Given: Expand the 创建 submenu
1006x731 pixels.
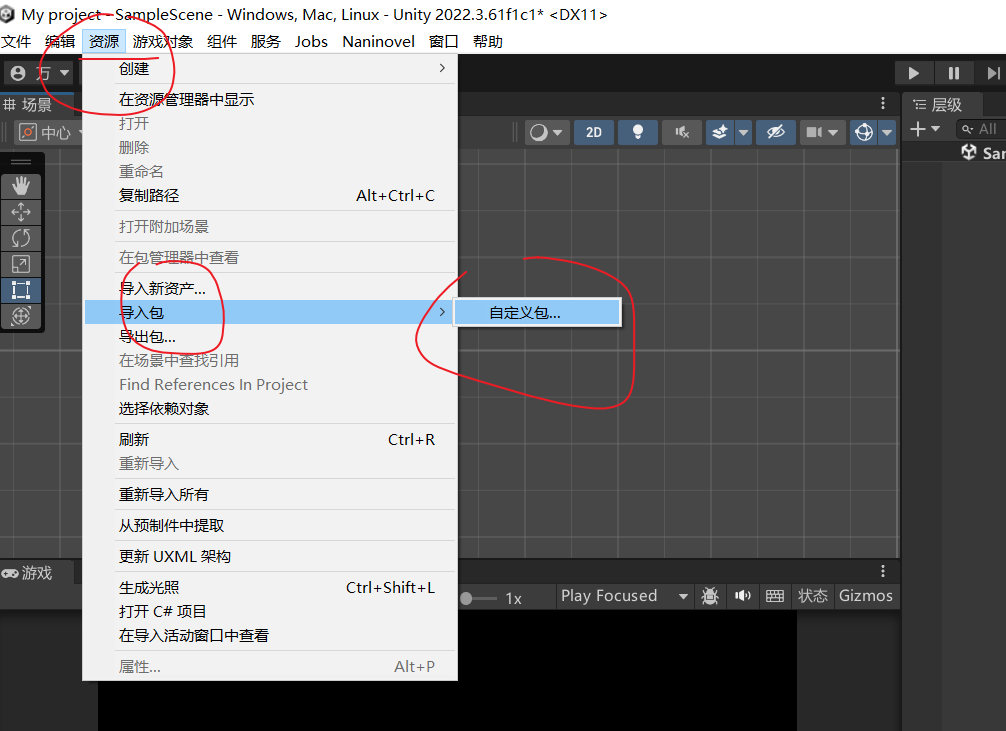Looking at the screenshot, I should click(270, 69).
